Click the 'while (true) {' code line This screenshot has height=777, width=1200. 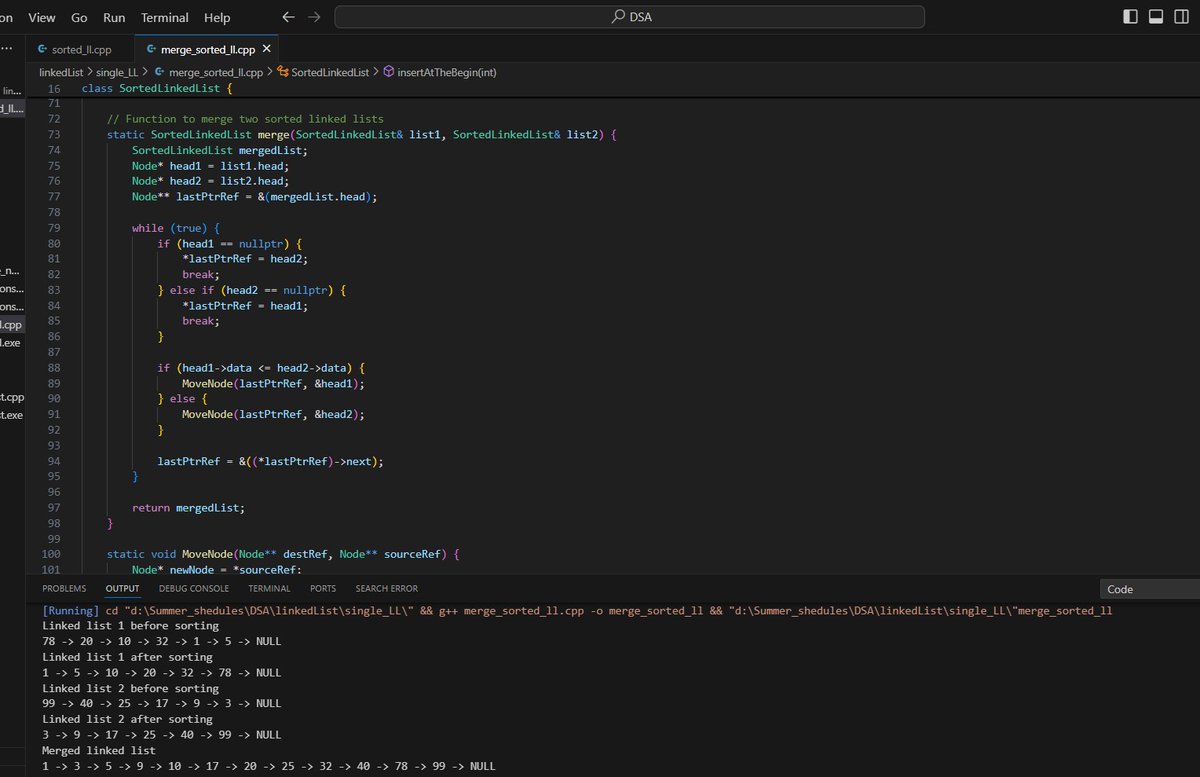pyautogui.click(x=175, y=228)
